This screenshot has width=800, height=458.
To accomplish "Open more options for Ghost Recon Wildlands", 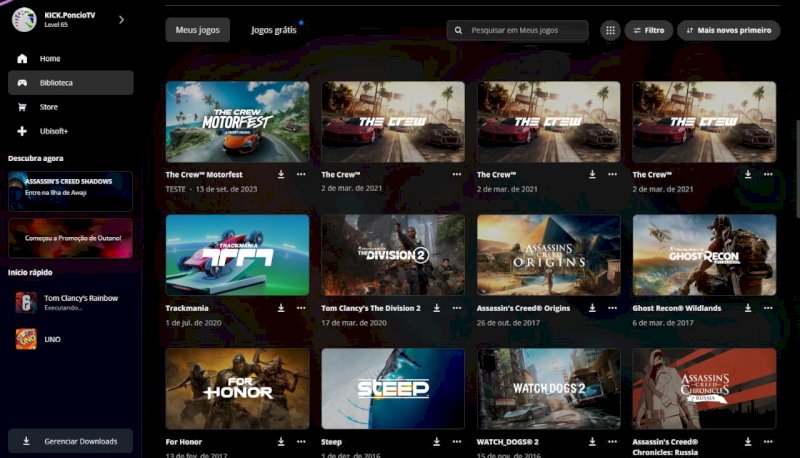I will pyautogui.click(x=768, y=308).
